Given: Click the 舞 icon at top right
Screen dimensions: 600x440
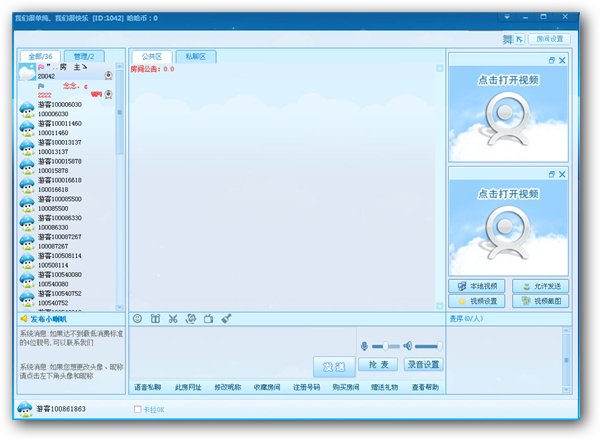Looking at the screenshot, I should tap(508, 39).
